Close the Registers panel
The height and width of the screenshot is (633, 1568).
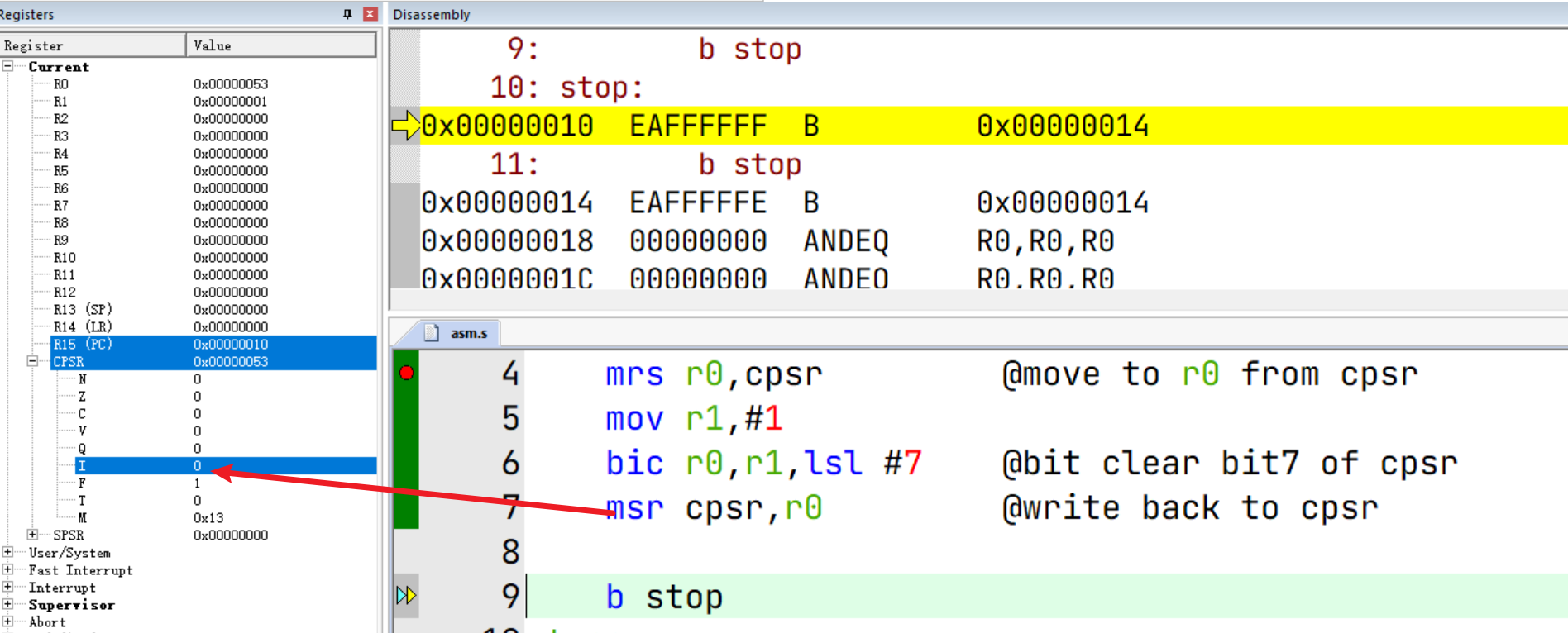(370, 14)
